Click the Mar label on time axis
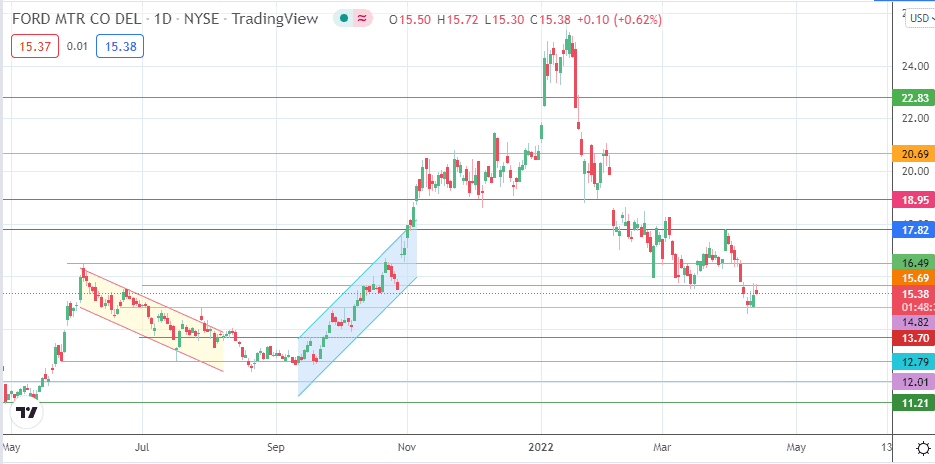 663,447
